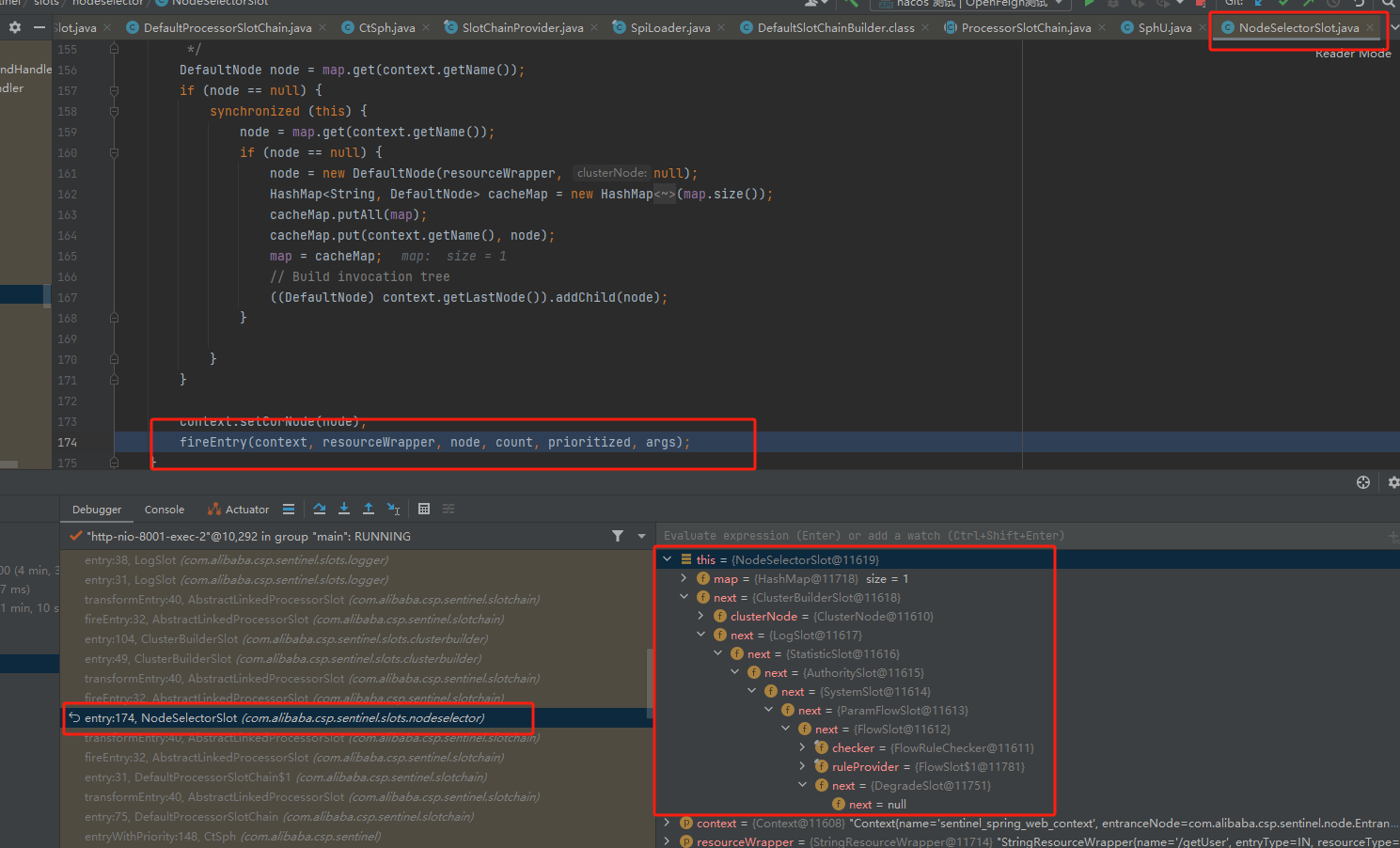The width and height of the screenshot is (1400, 848).
Task: Toggle fold marker at line 170
Action: 114,359
